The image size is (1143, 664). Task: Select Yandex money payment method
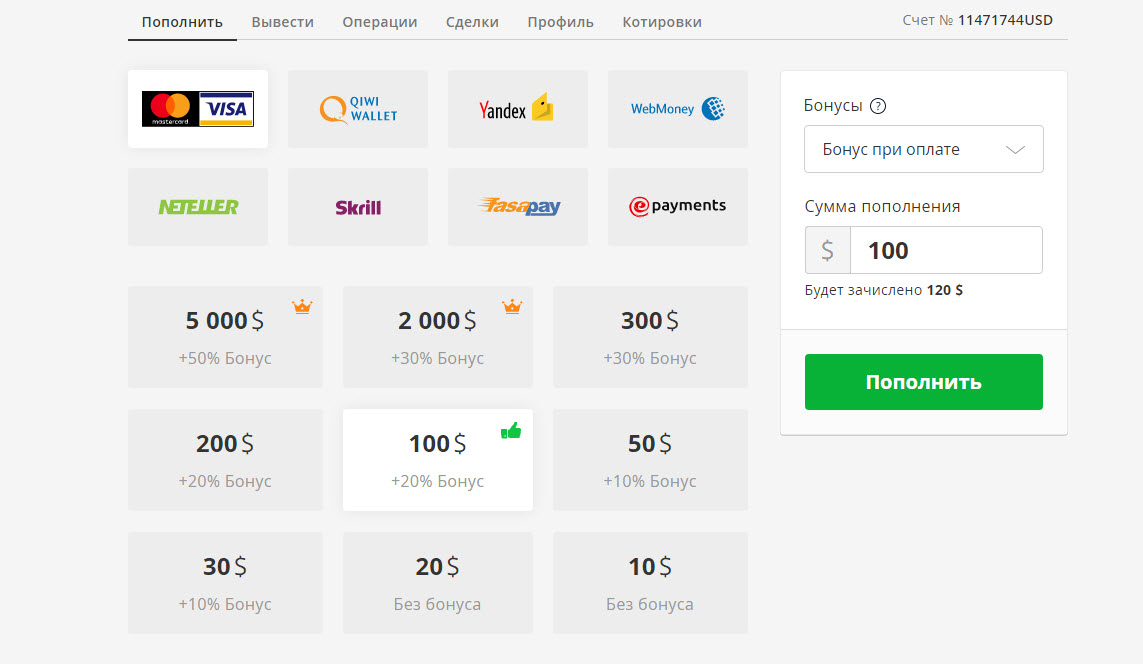517,109
